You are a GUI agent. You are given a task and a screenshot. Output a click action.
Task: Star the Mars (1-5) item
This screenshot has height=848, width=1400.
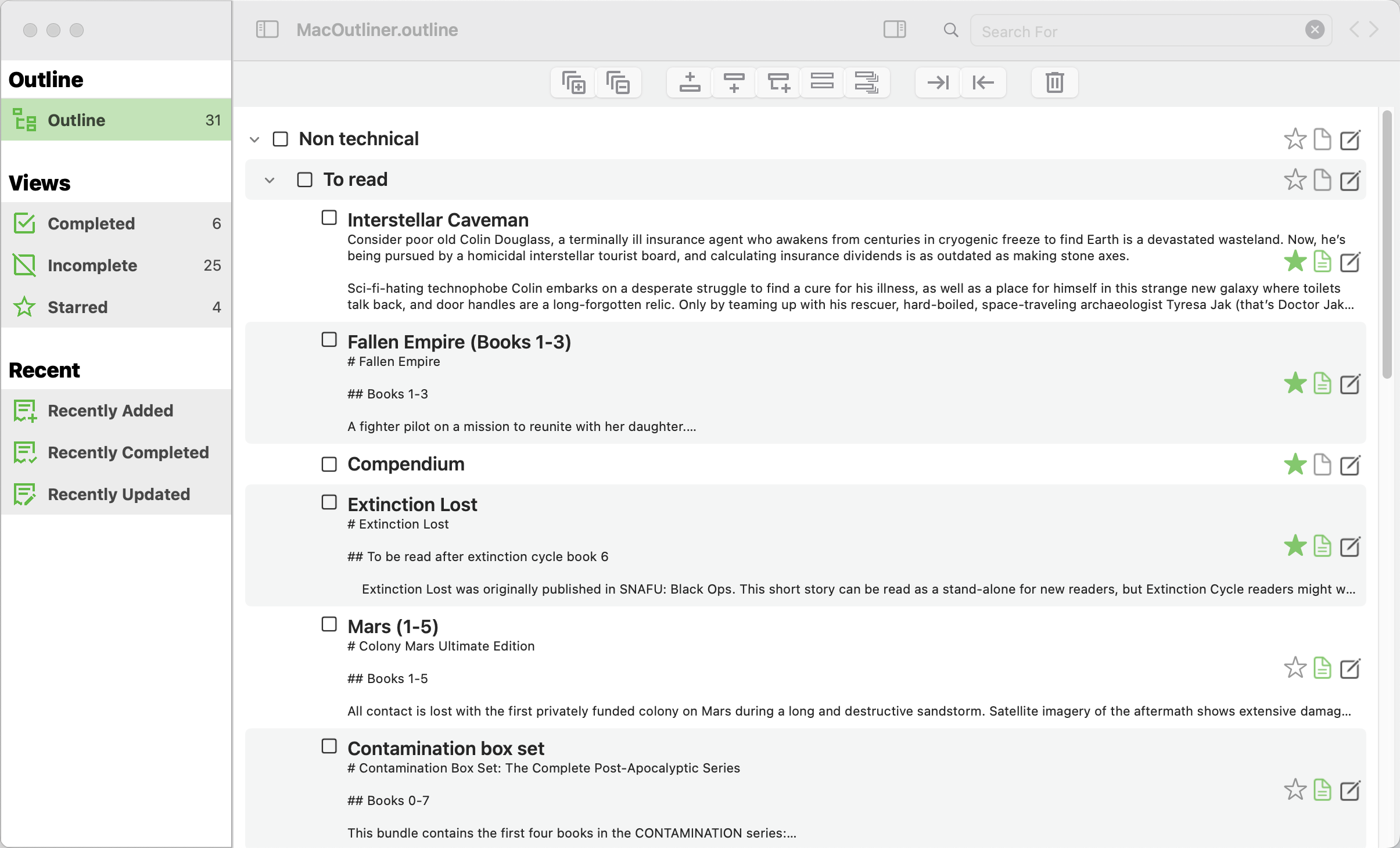click(x=1295, y=669)
